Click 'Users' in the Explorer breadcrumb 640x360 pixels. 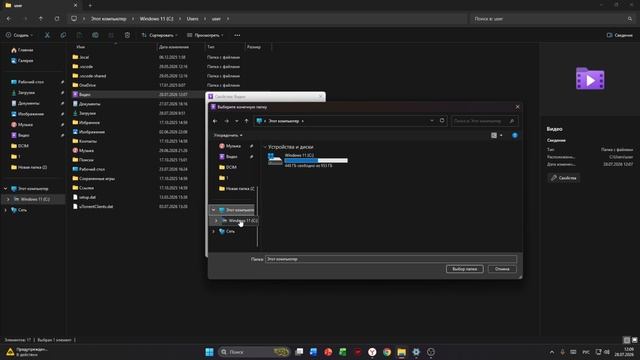click(x=192, y=19)
